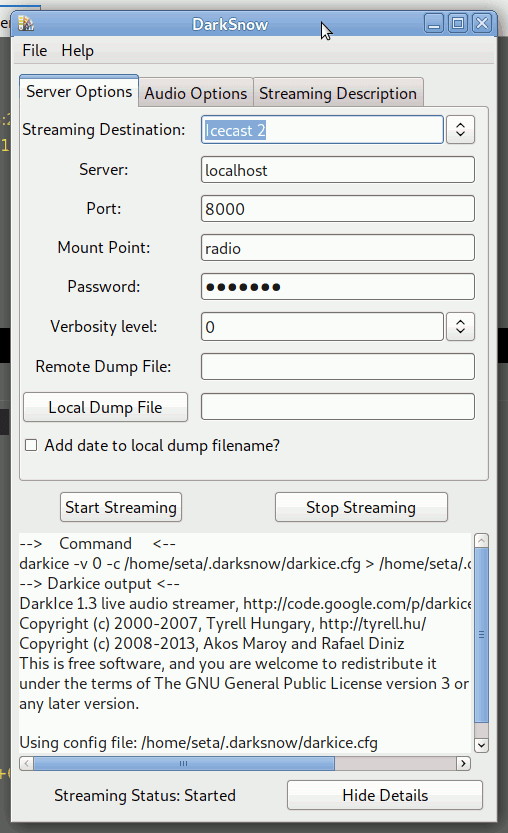
Task: Click the local dump file path field
Action: pyautogui.click(x=337, y=407)
